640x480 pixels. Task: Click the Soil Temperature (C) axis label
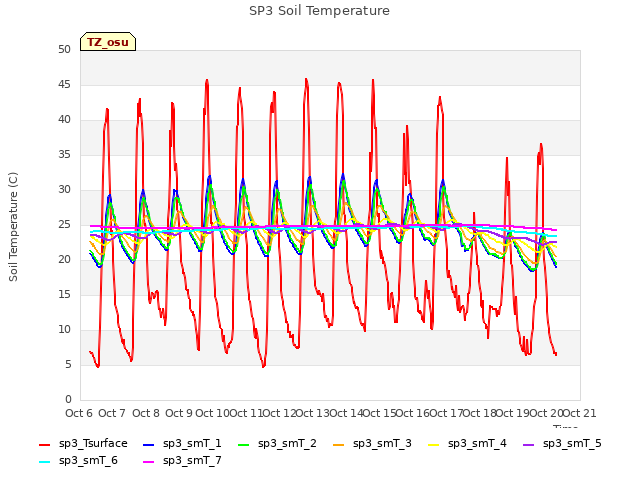pyautogui.click(x=13, y=227)
